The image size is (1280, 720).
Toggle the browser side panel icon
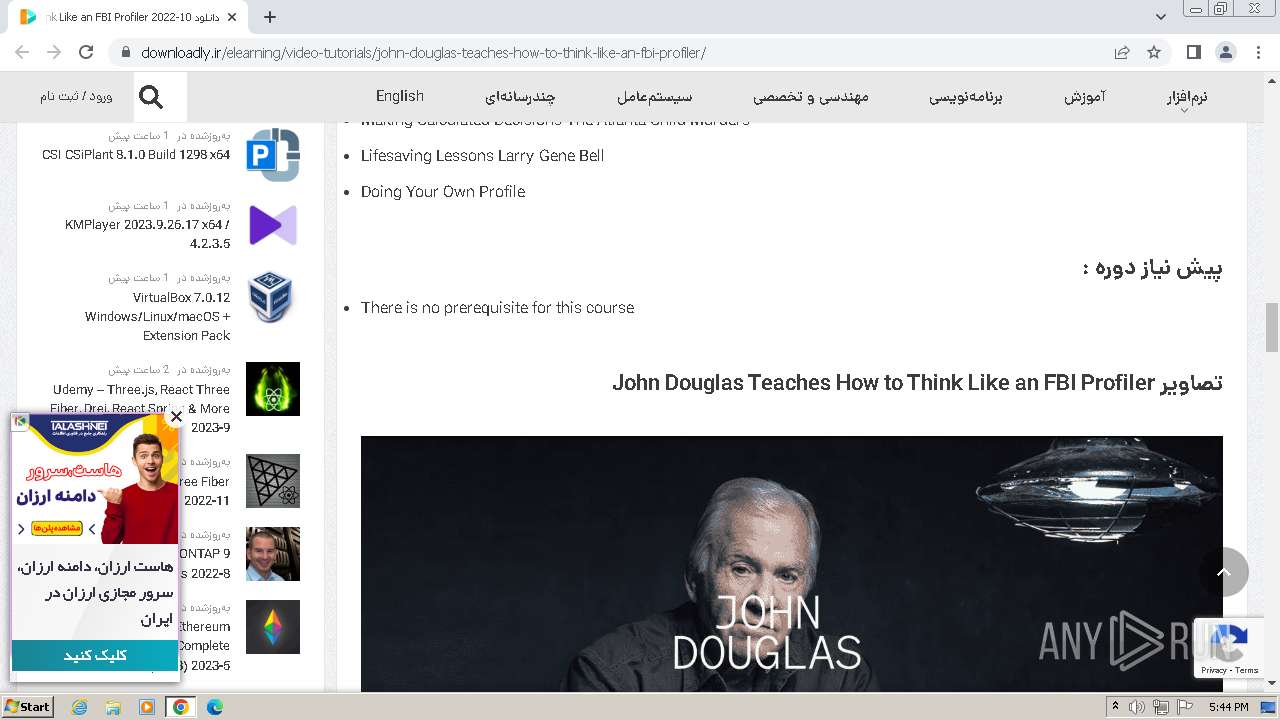(1194, 52)
